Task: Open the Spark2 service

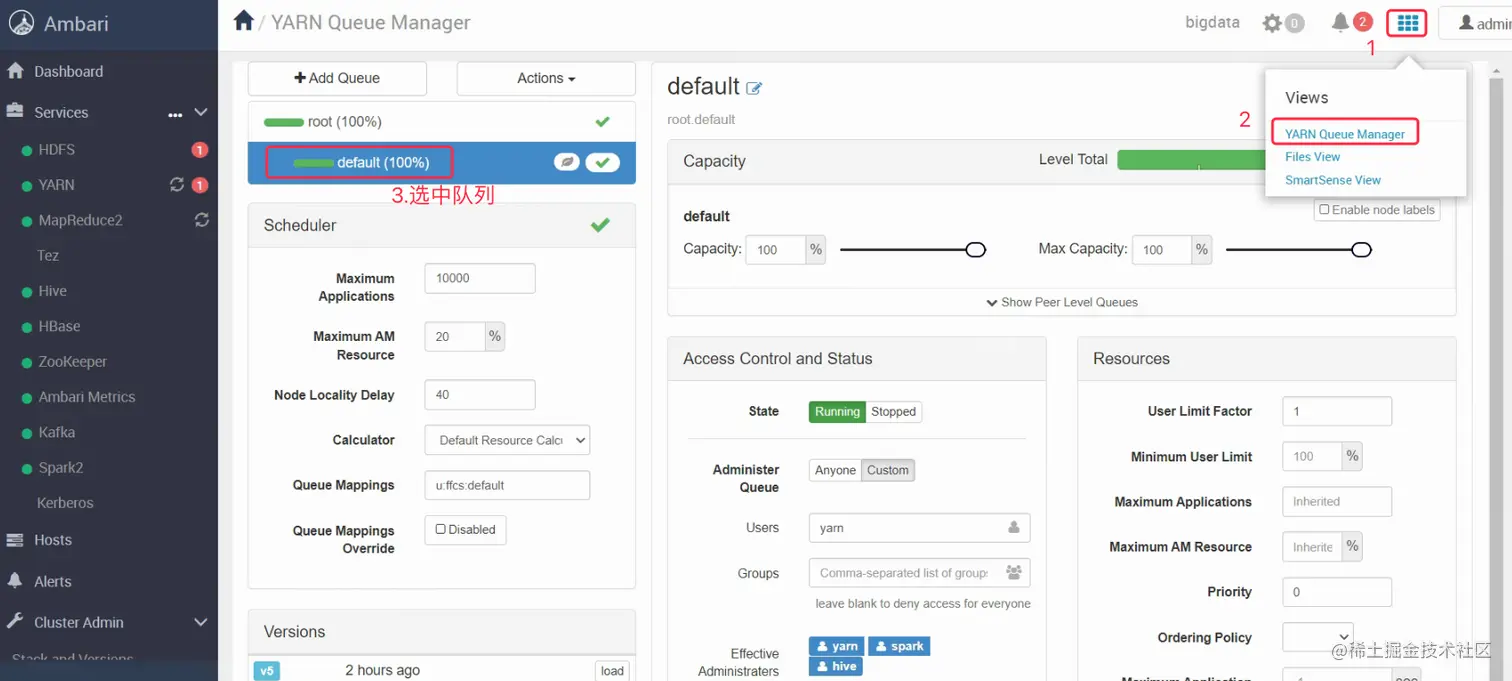Action: tap(61, 468)
